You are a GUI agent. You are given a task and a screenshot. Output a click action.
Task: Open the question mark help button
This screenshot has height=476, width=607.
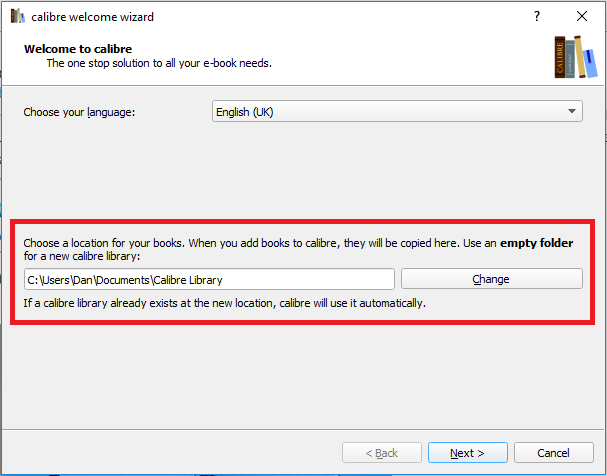point(537,16)
